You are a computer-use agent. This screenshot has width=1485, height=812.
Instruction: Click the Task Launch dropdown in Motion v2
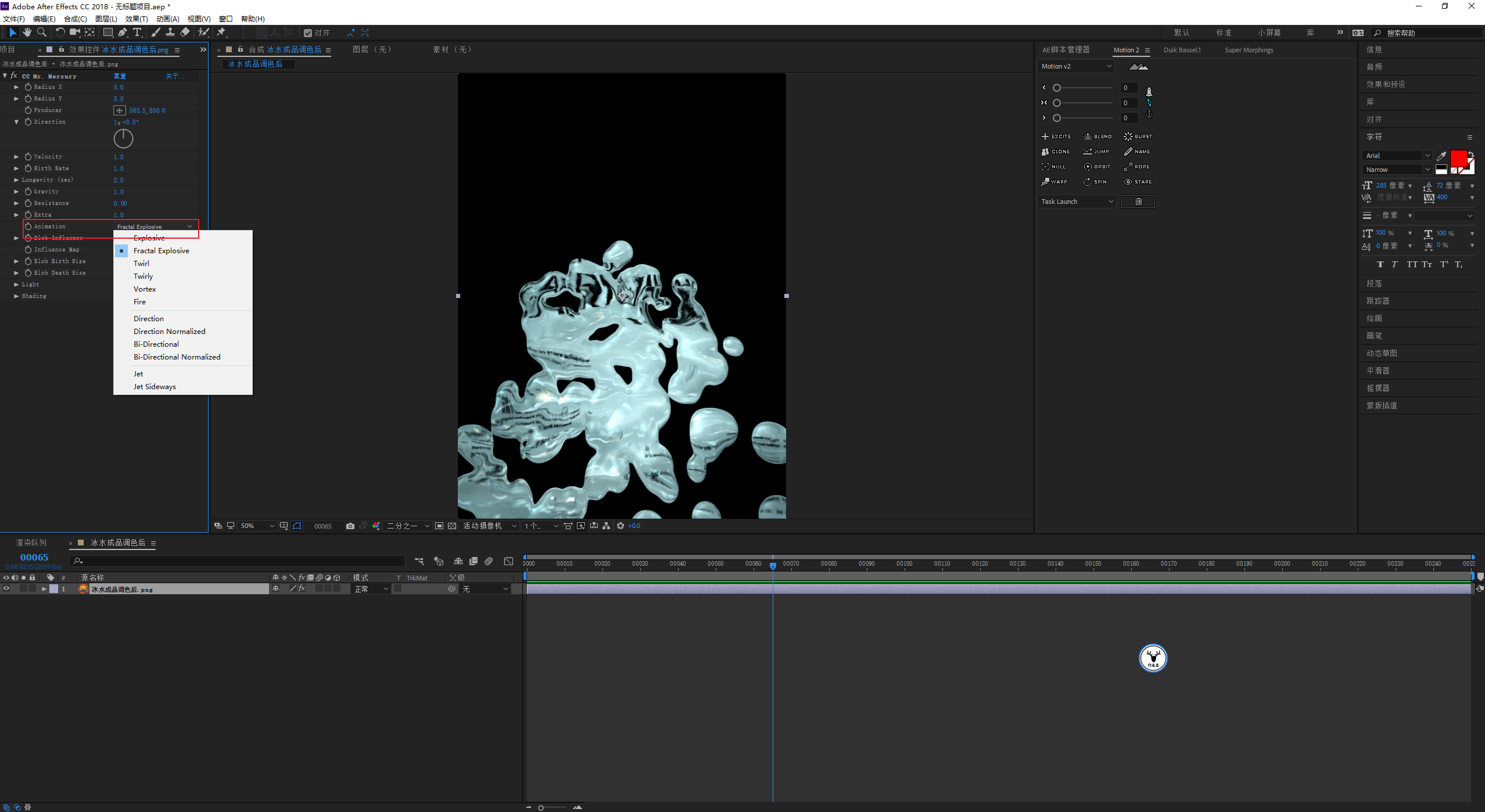(x=1075, y=201)
